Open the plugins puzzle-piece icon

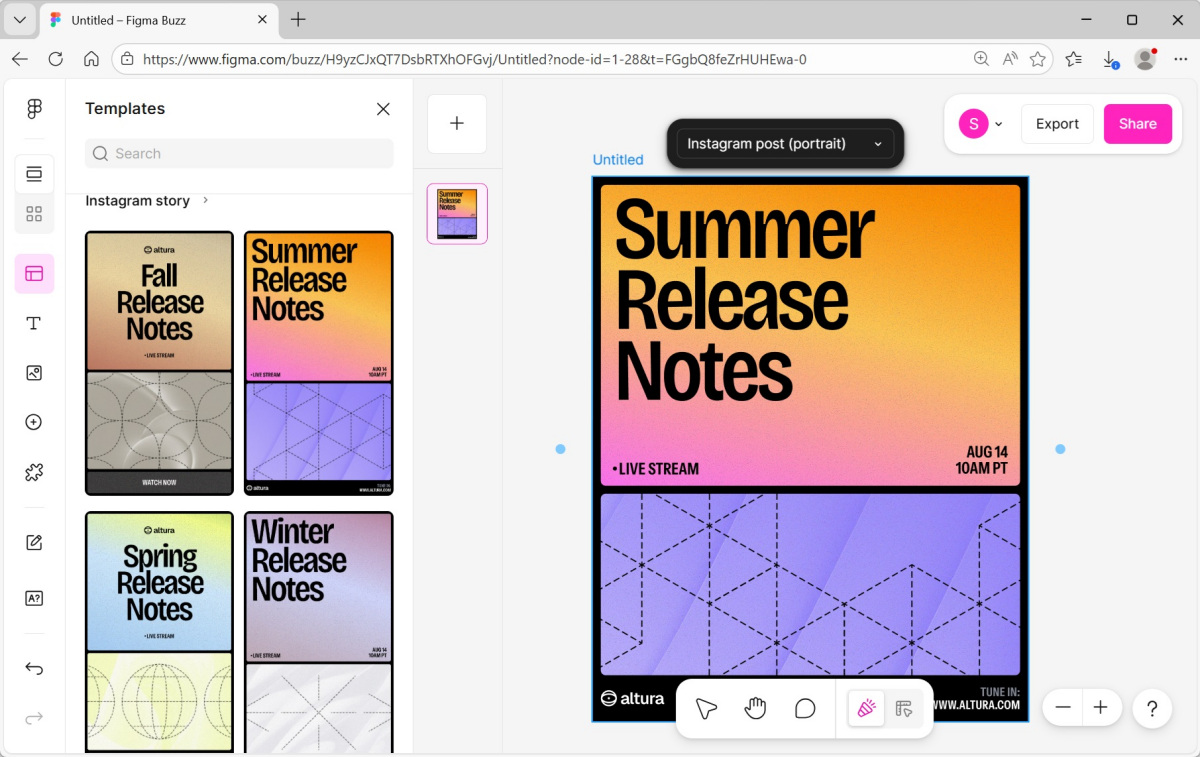pos(34,472)
